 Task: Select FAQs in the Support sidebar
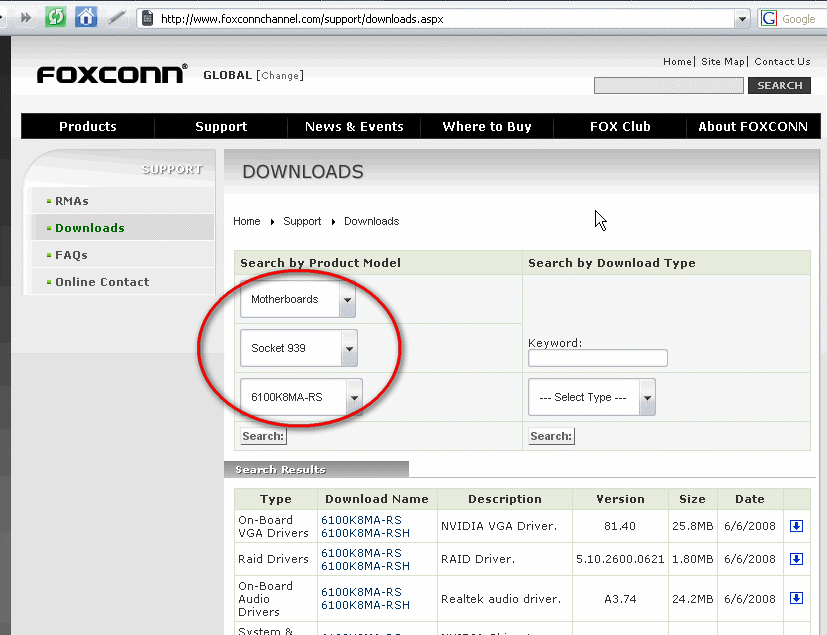tap(71, 255)
